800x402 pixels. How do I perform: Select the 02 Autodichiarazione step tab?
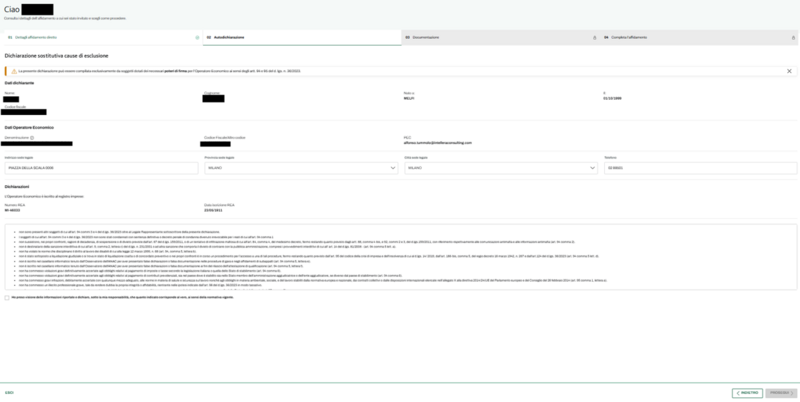point(302,38)
